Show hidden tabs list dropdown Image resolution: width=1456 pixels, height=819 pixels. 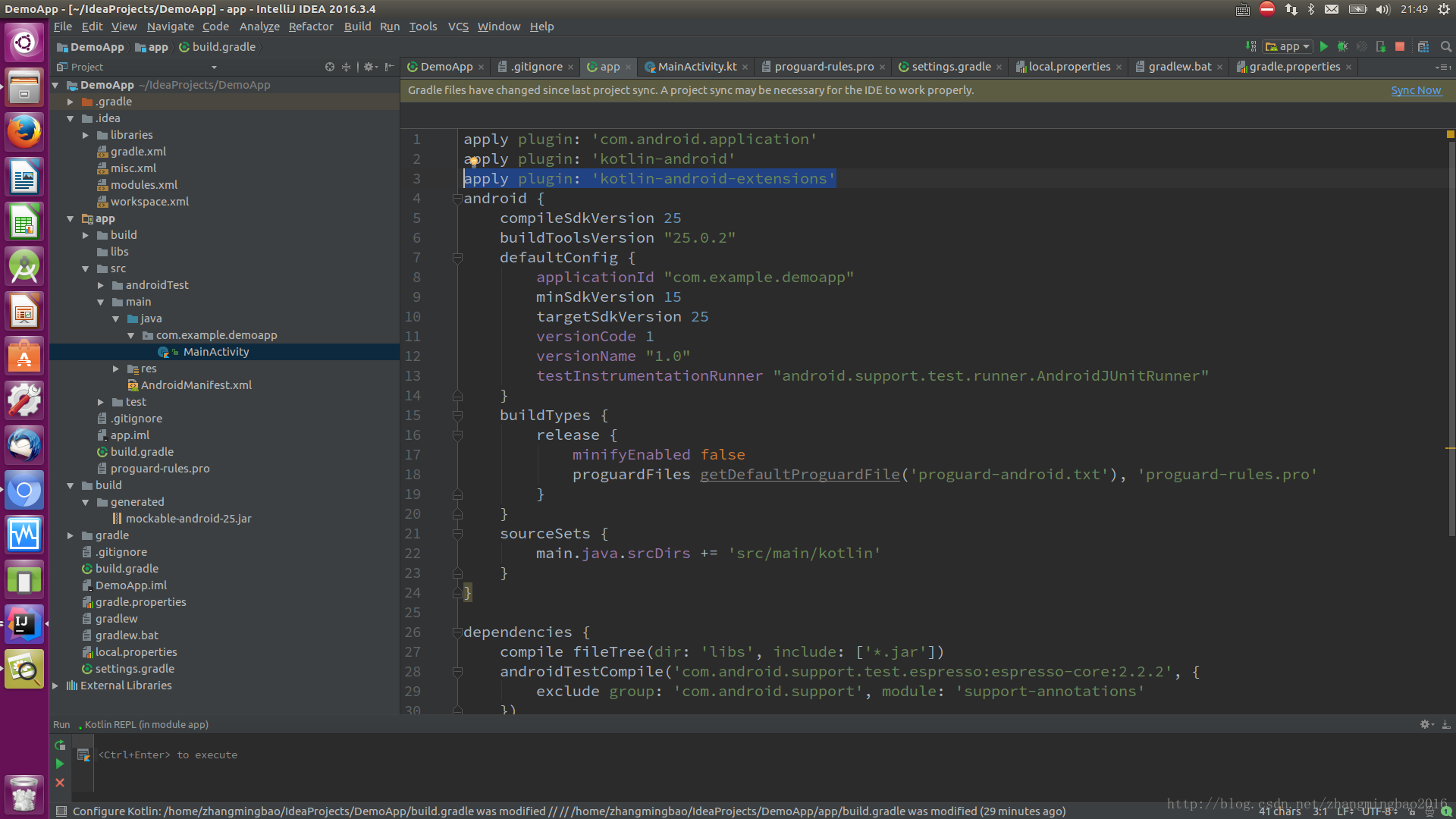[x=1443, y=67]
